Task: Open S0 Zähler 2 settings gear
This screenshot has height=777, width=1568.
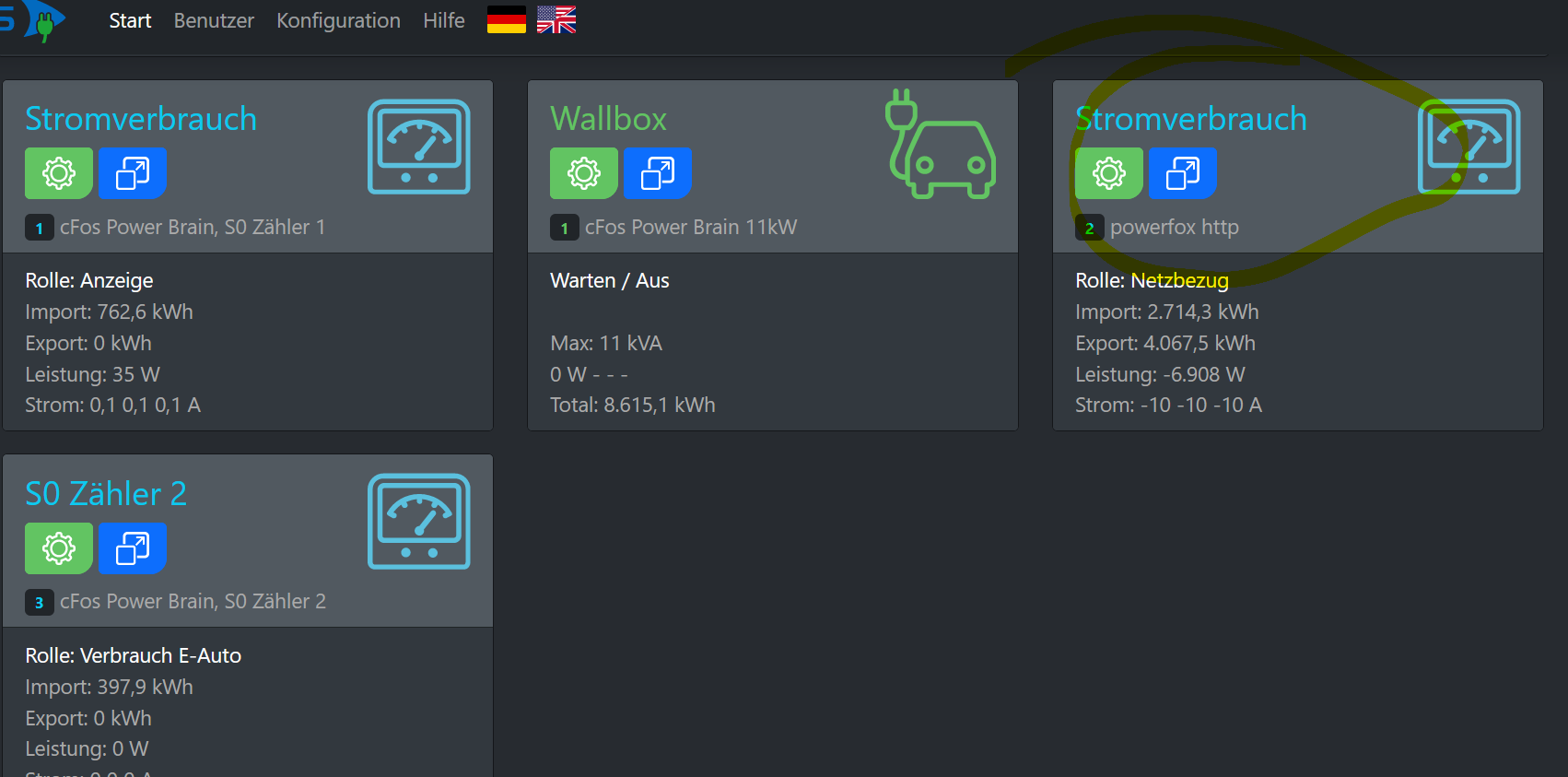Action: (x=59, y=548)
